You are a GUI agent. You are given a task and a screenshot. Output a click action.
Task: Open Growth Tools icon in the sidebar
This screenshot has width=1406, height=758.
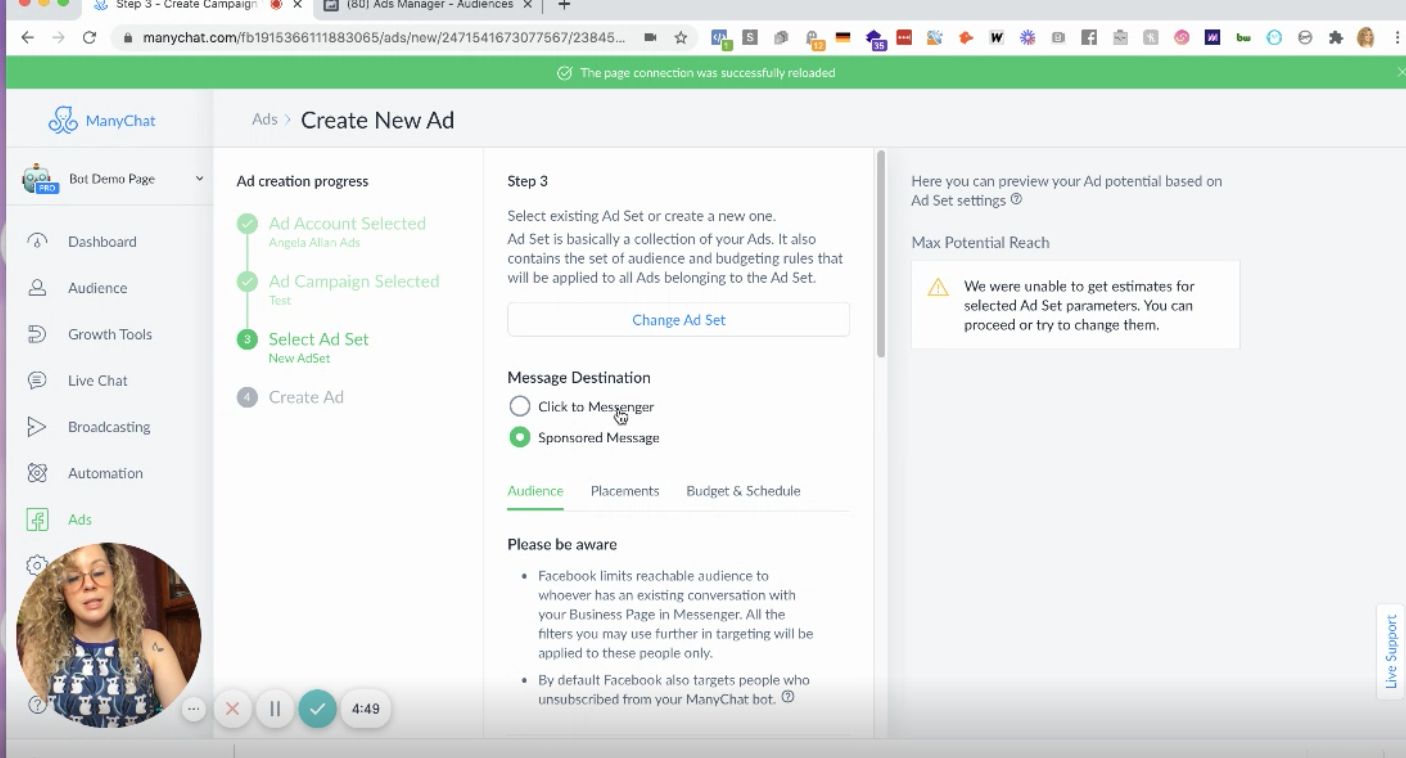pyautogui.click(x=37, y=334)
